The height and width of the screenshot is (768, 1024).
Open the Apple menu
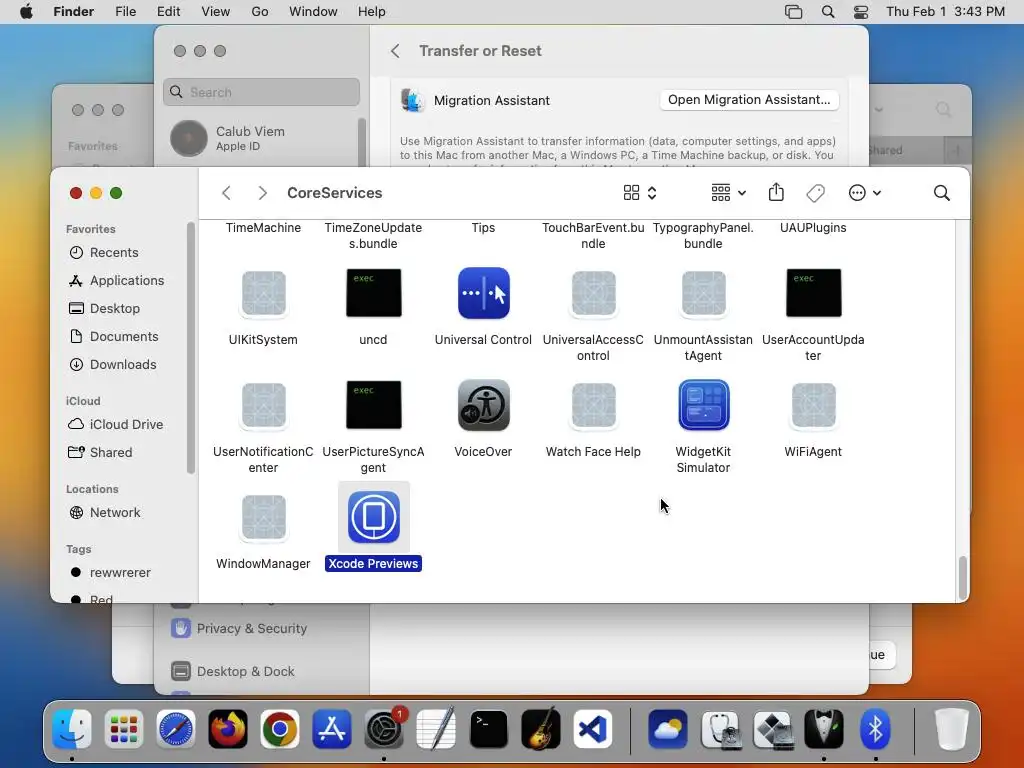tap(26, 12)
